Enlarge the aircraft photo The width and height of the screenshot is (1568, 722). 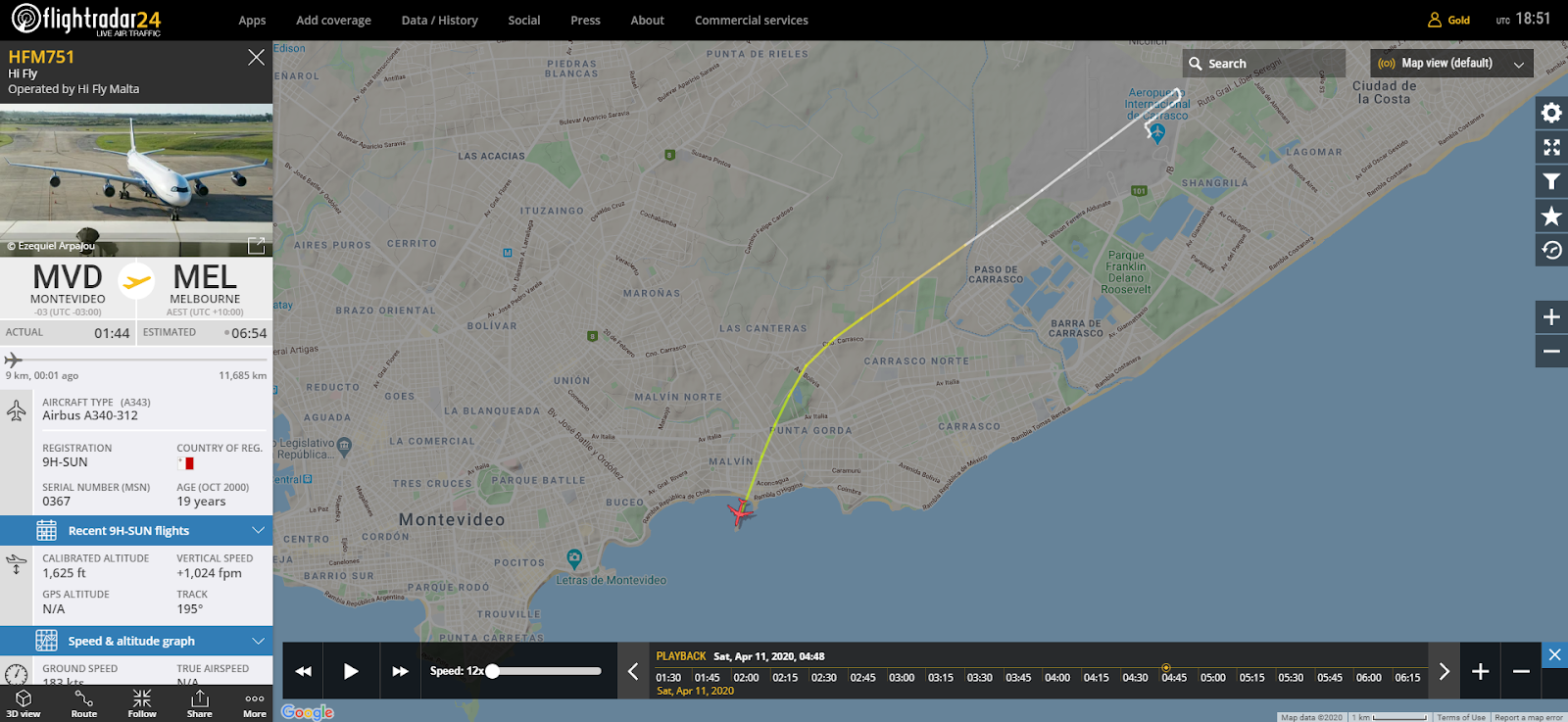pos(256,246)
